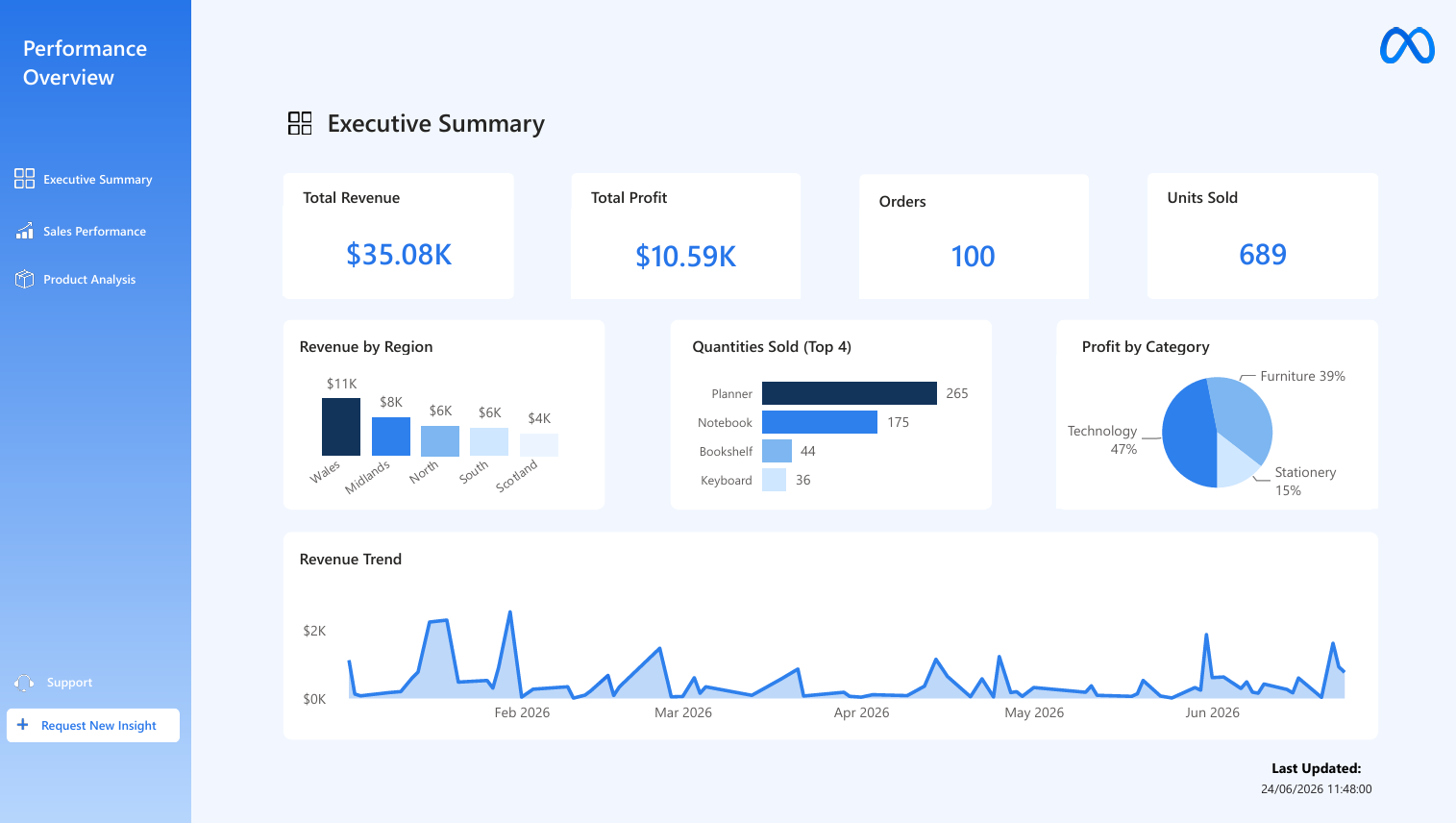
Task: Click the Executive Summary grid icon in sidebar
Action: 24,179
